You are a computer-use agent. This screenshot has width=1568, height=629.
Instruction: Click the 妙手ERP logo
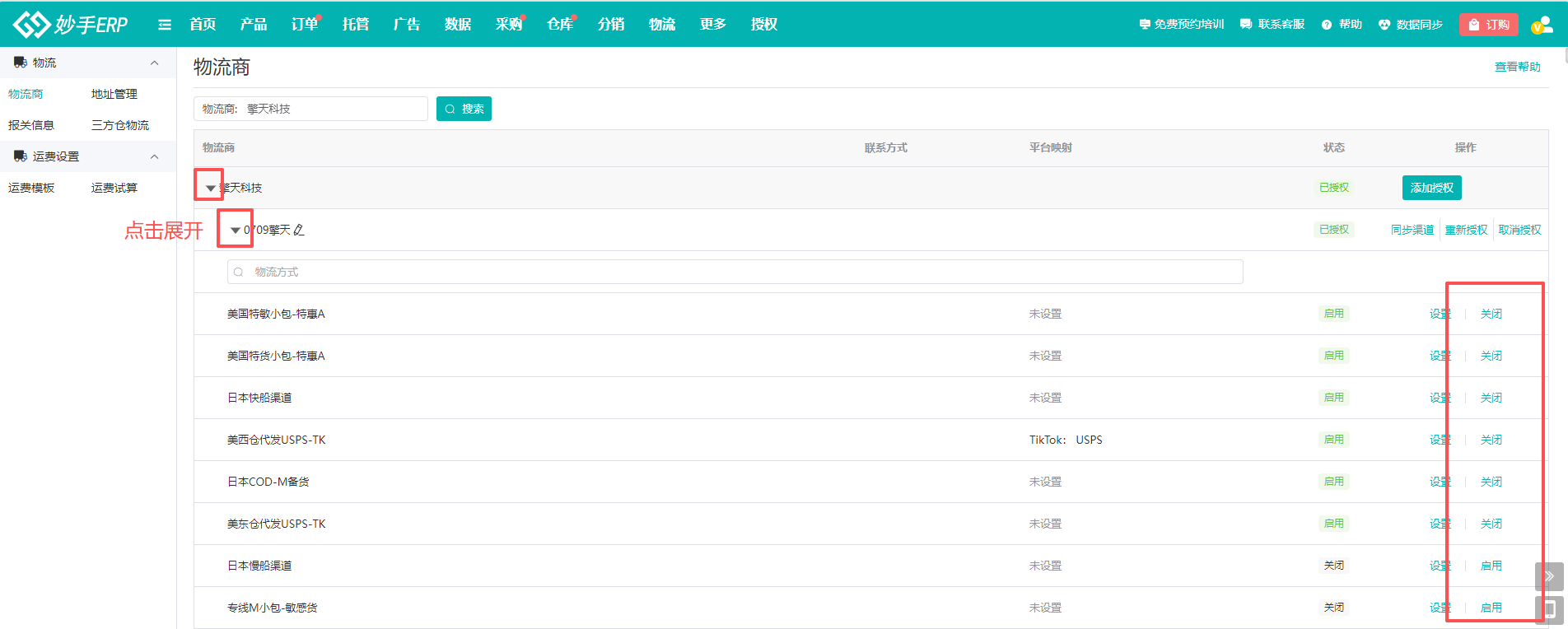click(x=71, y=25)
